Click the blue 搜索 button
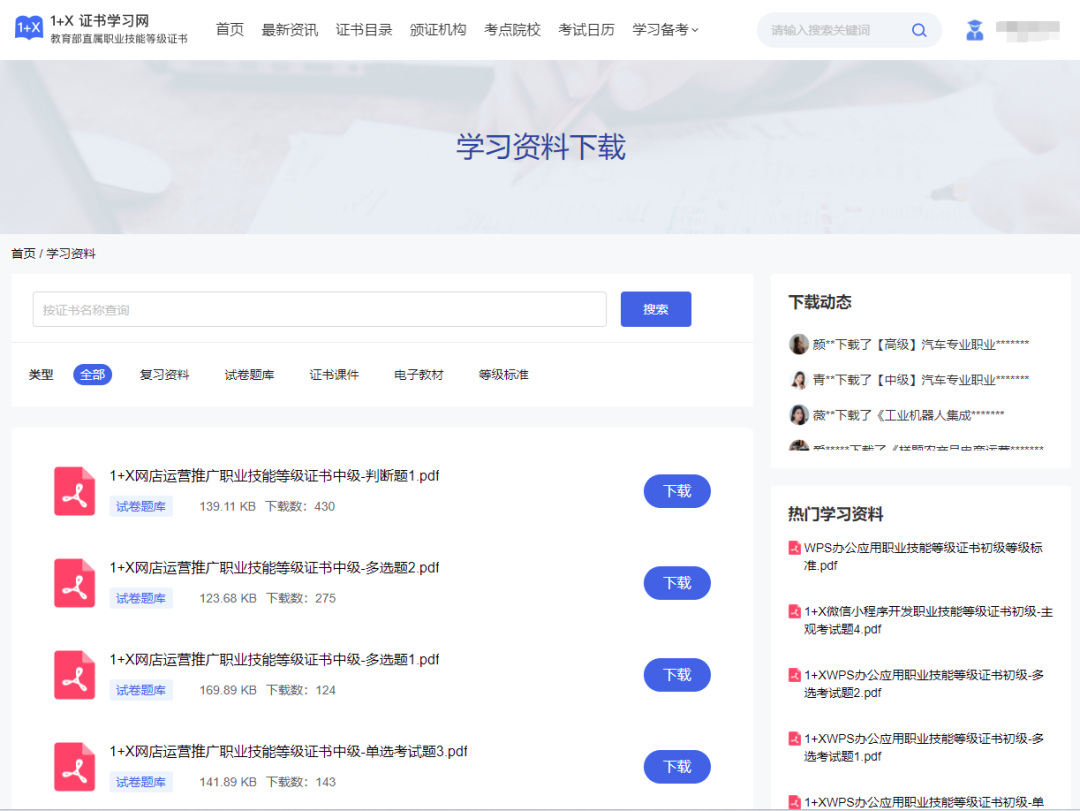The height and width of the screenshot is (811, 1080). click(x=656, y=309)
